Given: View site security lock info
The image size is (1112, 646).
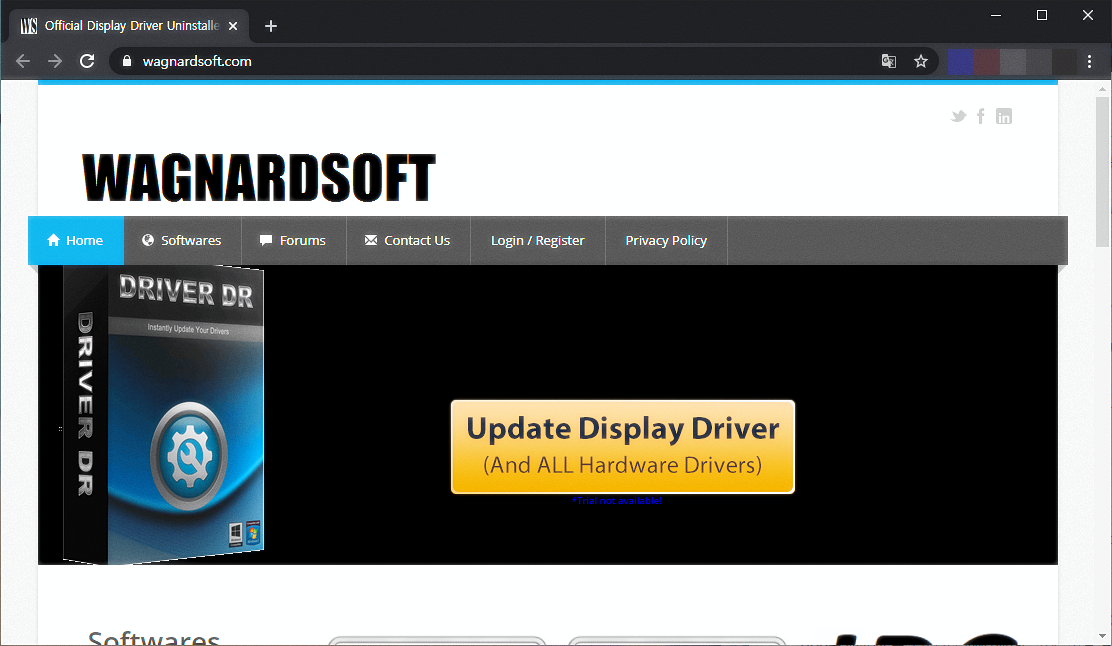Looking at the screenshot, I should click(127, 61).
